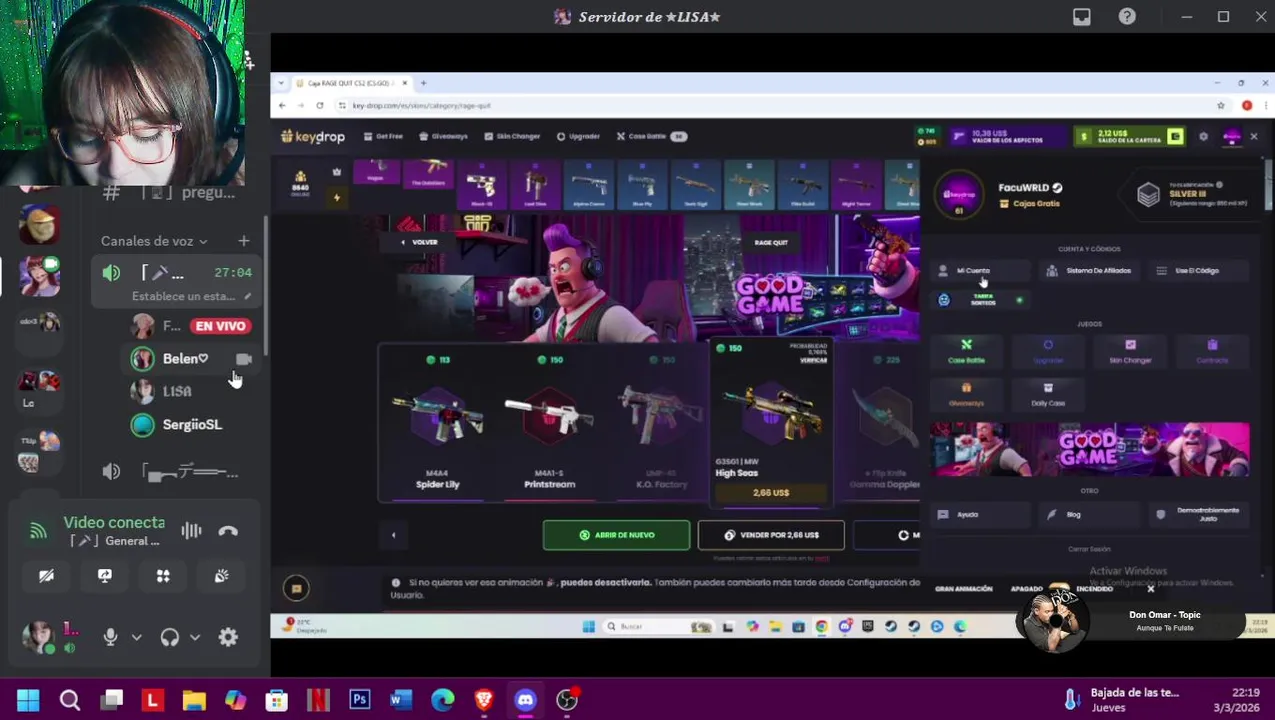The image size is (1275, 720).
Task: Click the Ayuda help option
Action: tap(982, 515)
